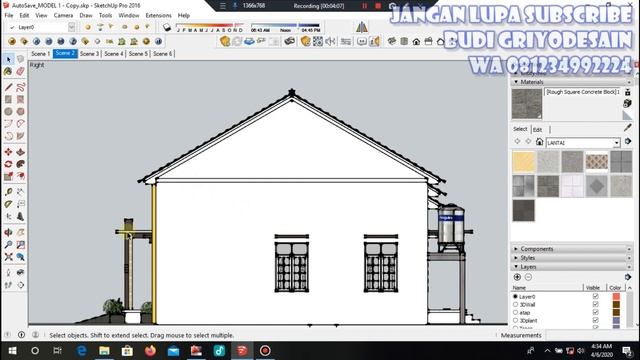The width and height of the screenshot is (640, 360).
Task: Select the Circle tool
Action: [9, 111]
